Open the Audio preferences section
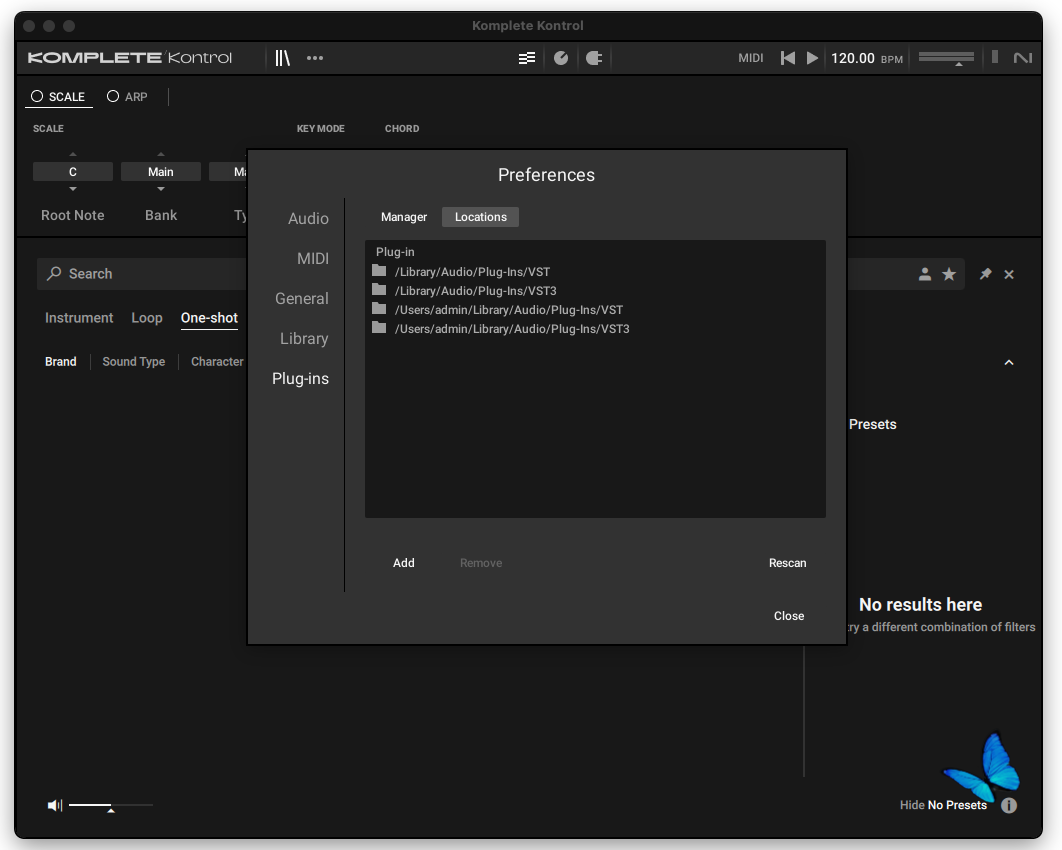Screen dimensions: 1062x850 [308, 219]
